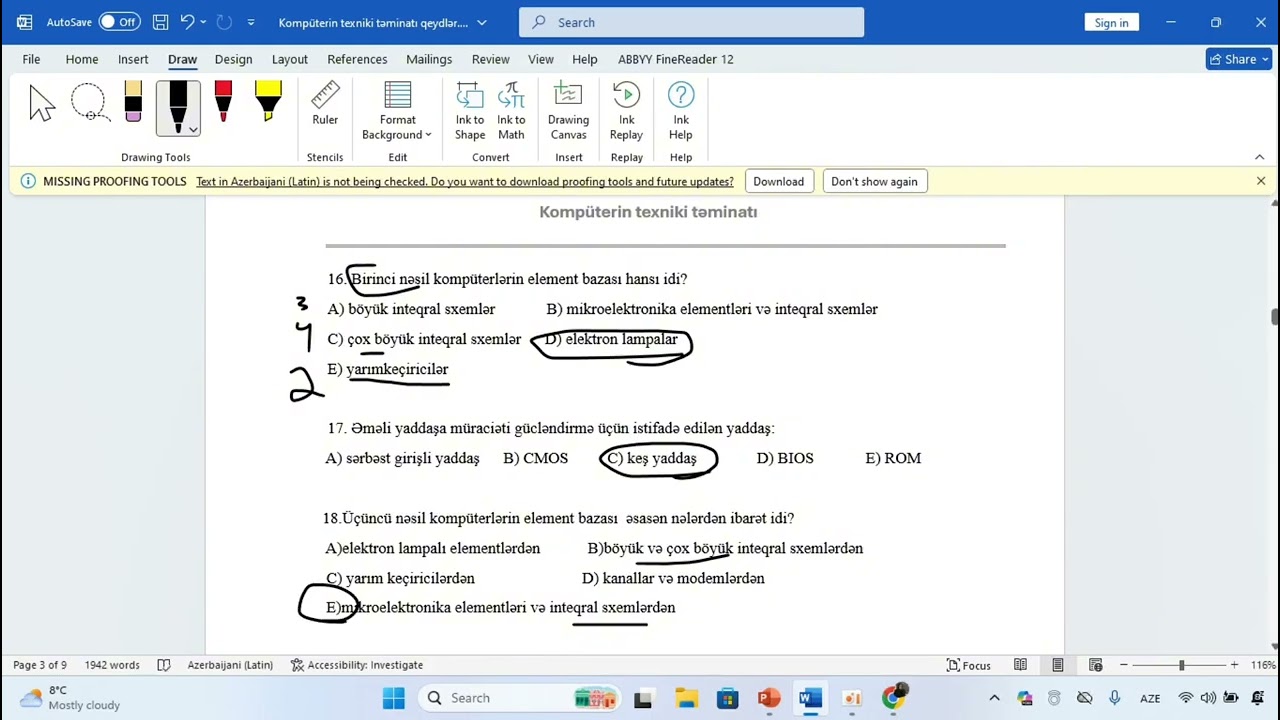Open Format Background options
Screen dimensions: 1280x720
point(397,111)
